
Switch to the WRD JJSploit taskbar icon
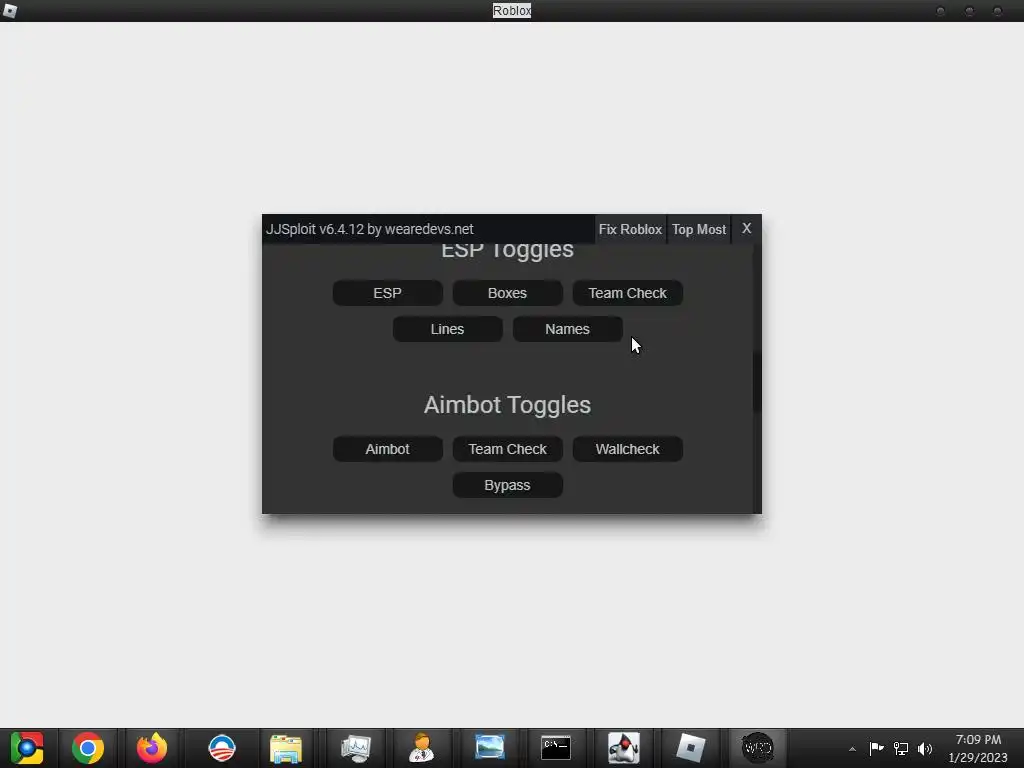tap(758, 748)
